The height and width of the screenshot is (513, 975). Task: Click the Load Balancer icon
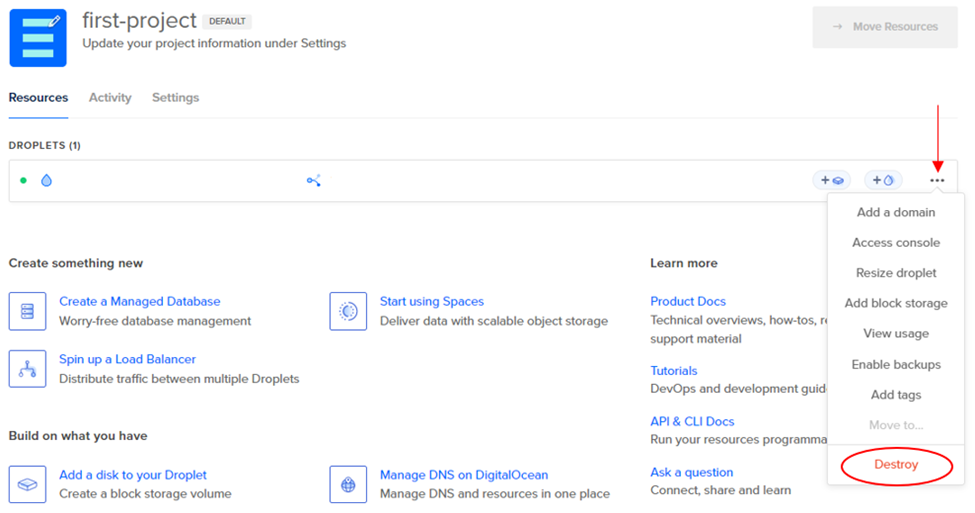click(x=27, y=369)
